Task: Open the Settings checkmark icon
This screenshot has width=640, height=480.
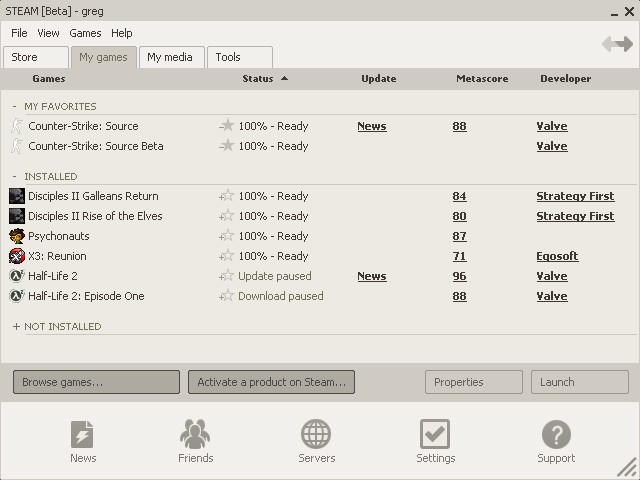Action: coord(435,434)
